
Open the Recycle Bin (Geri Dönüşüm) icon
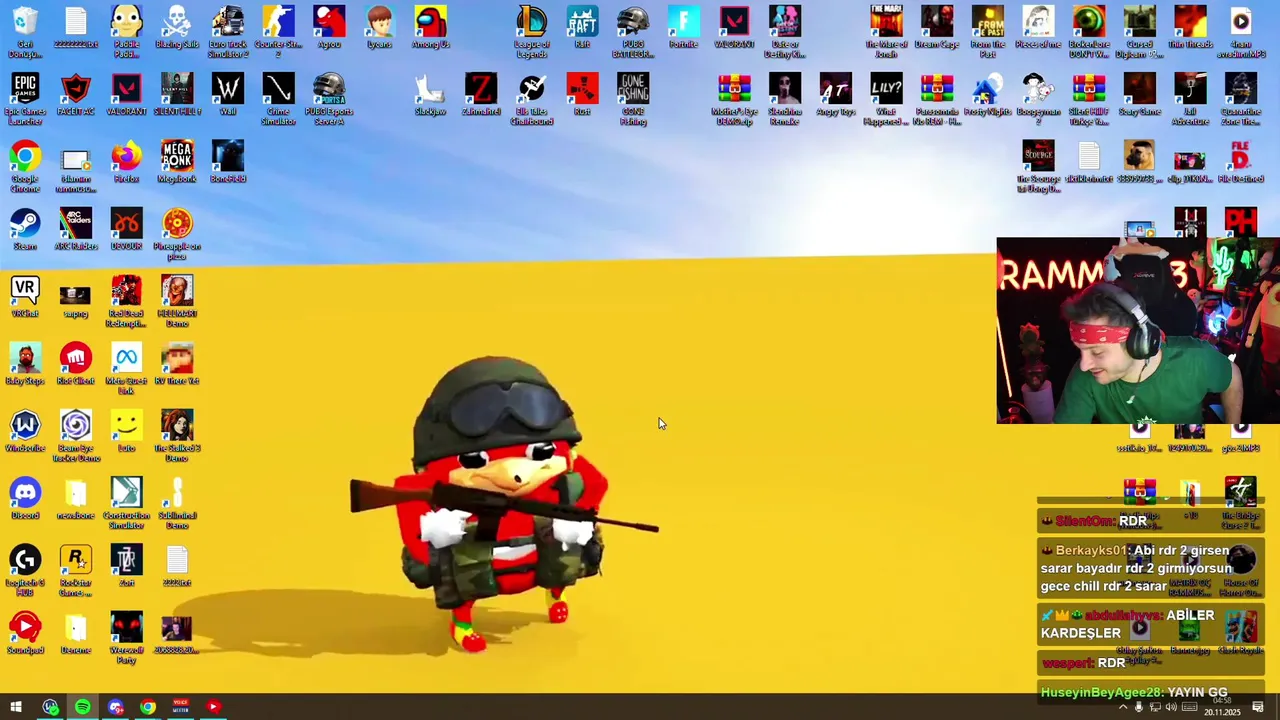click(x=25, y=30)
